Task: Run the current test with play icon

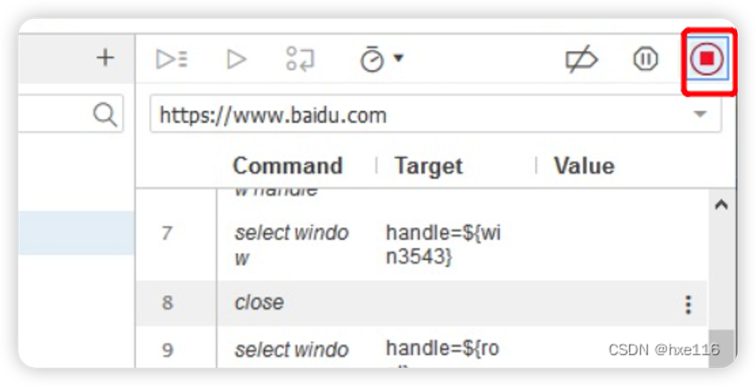Action: click(x=236, y=59)
